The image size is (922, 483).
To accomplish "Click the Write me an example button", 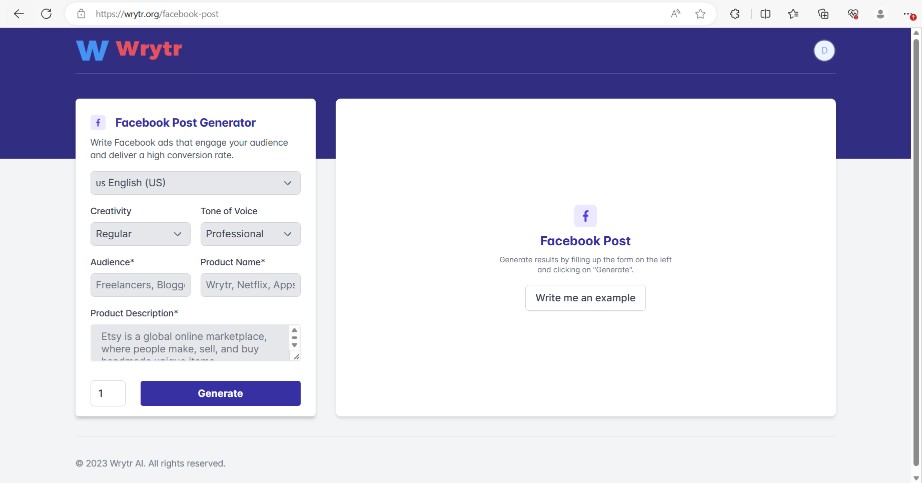I will (x=585, y=298).
